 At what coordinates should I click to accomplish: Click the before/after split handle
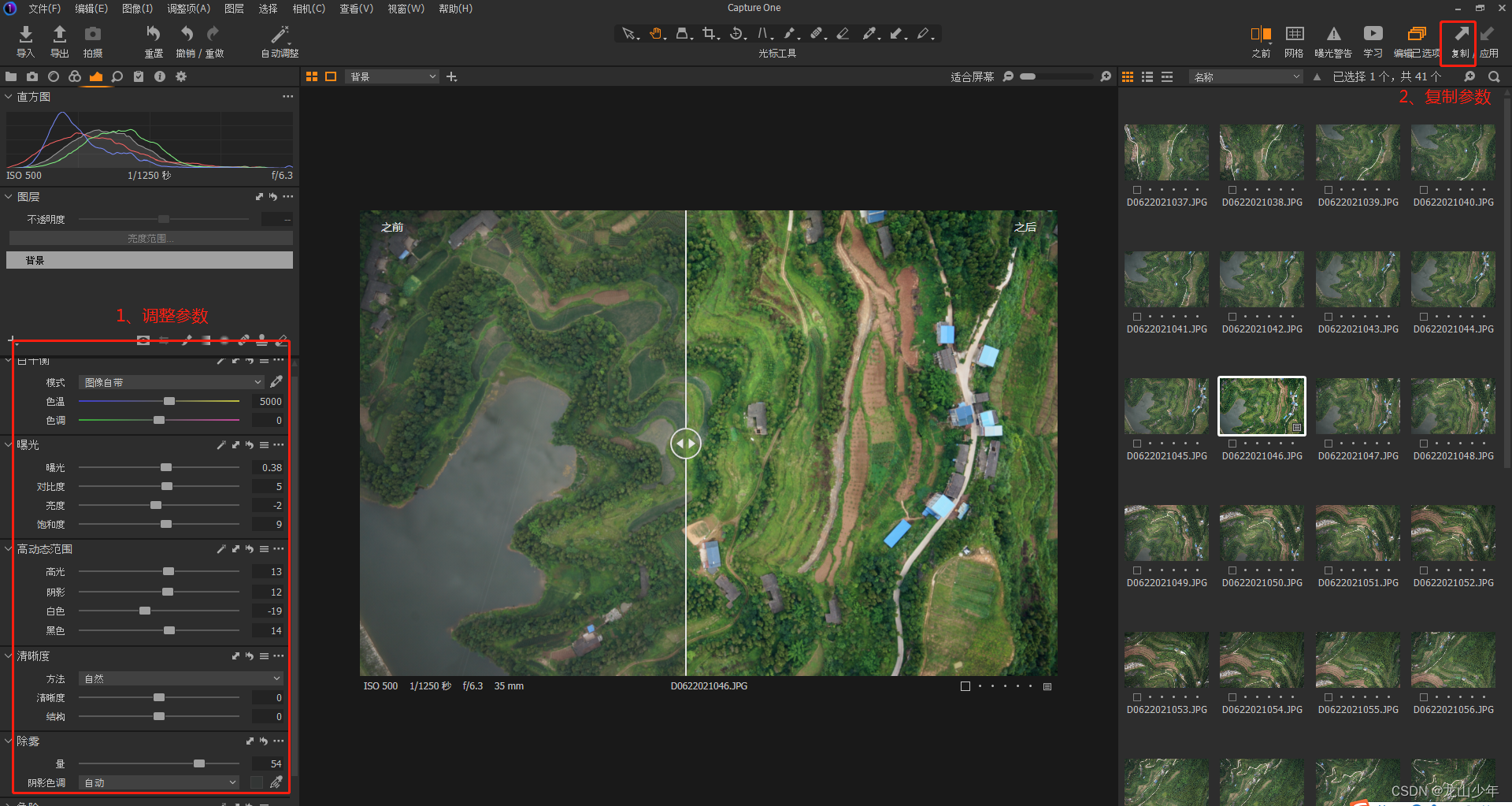(x=686, y=444)
